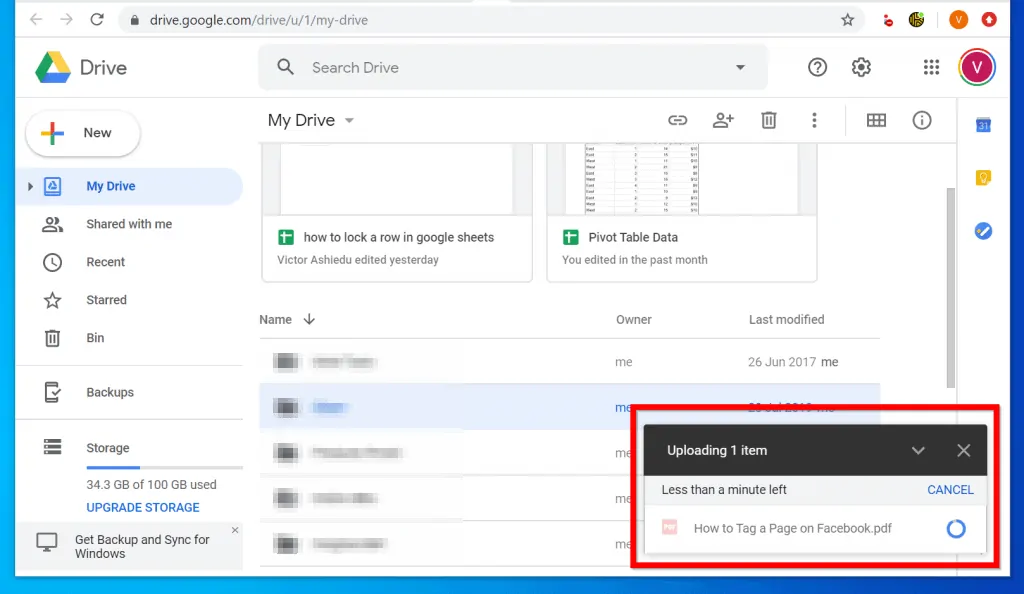Click the Share add-person icon

point(723,121)
